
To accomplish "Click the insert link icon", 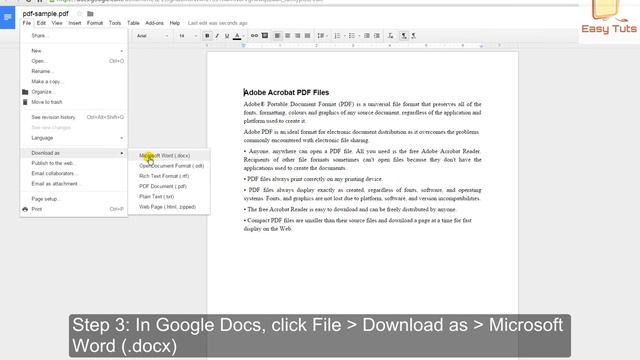I will pyautogui.click(x=254, y=36).
